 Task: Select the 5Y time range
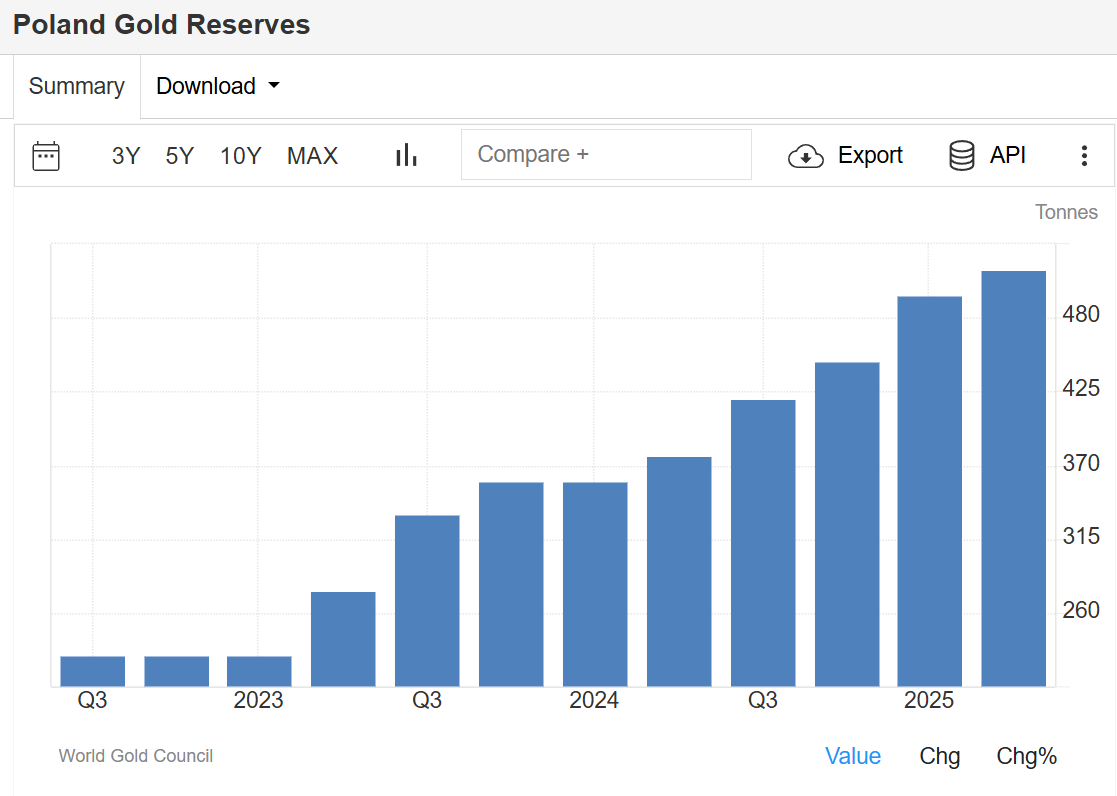click(x=180, y=156)
